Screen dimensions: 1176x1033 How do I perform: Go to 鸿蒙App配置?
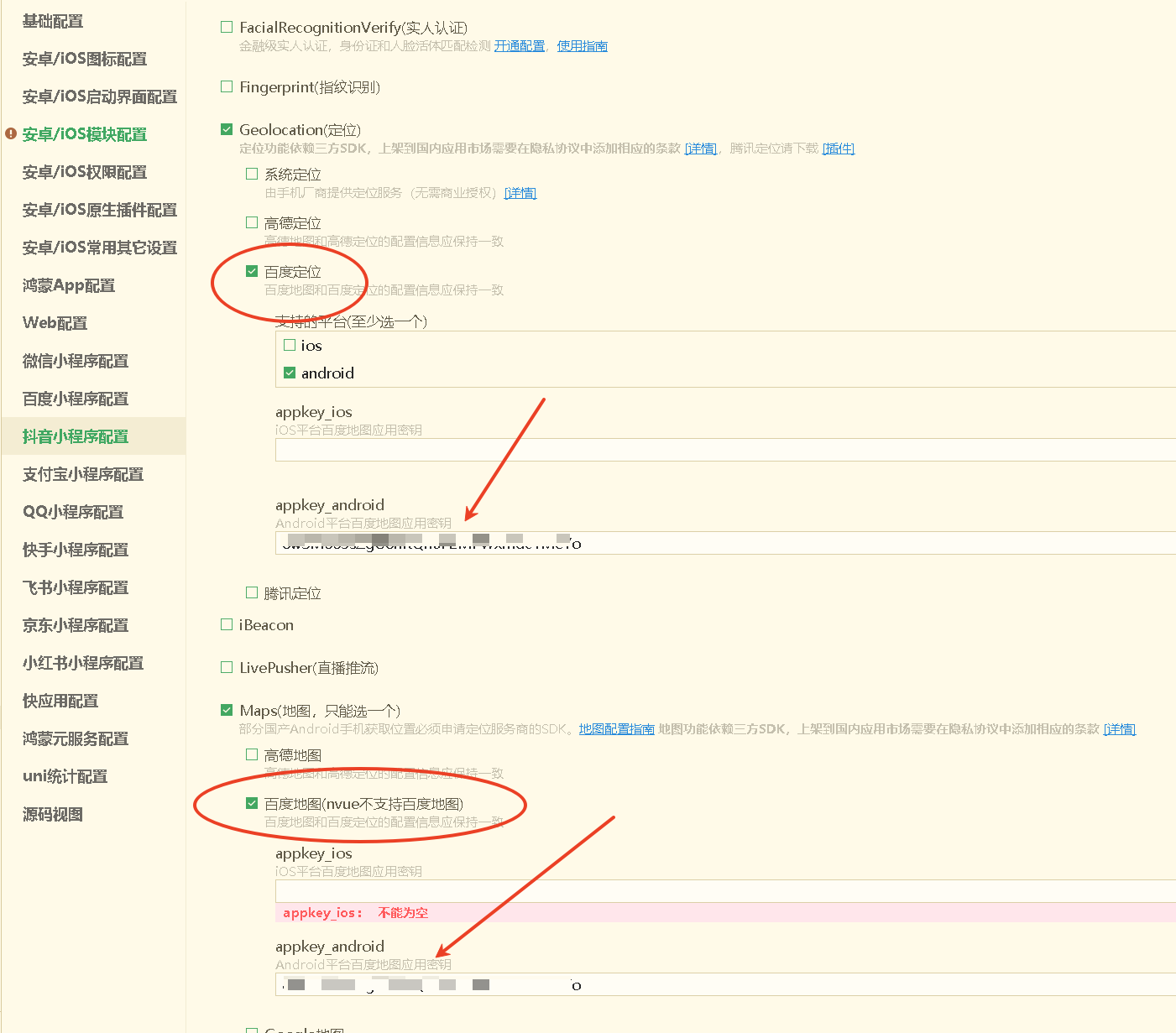pyautogui.click(x=69, y=285)
